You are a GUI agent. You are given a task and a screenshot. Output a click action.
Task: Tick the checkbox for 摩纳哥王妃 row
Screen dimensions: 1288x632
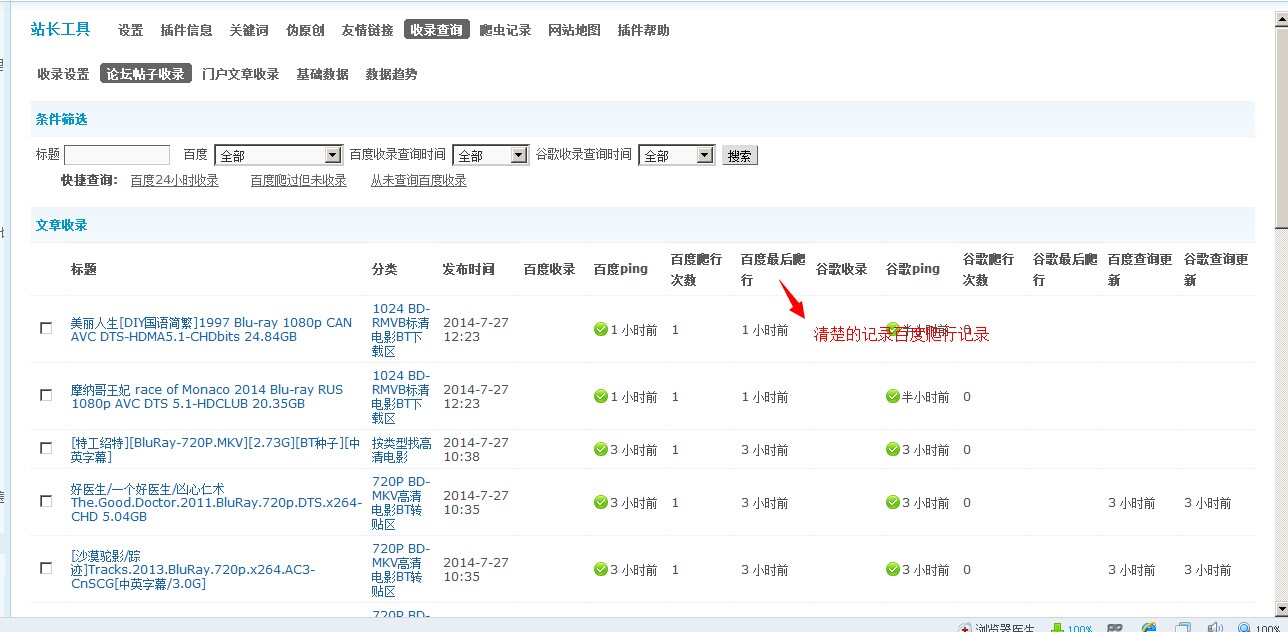click(x=46, y=395)
